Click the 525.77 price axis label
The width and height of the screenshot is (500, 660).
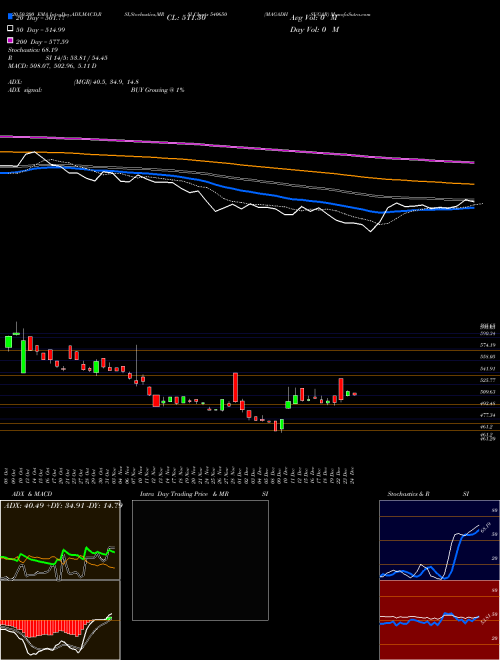(488, 380)
